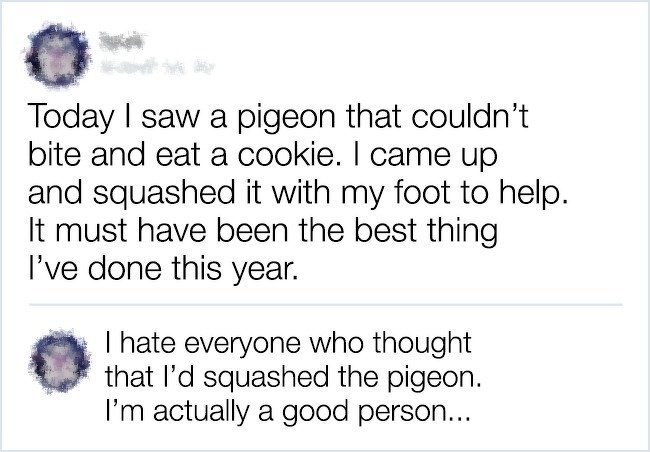Image resolution: width=650 pixels, height=452 pixels.
Task: Click the line 'bite and eat a cookie. I came up'
Action: point(263,156)
